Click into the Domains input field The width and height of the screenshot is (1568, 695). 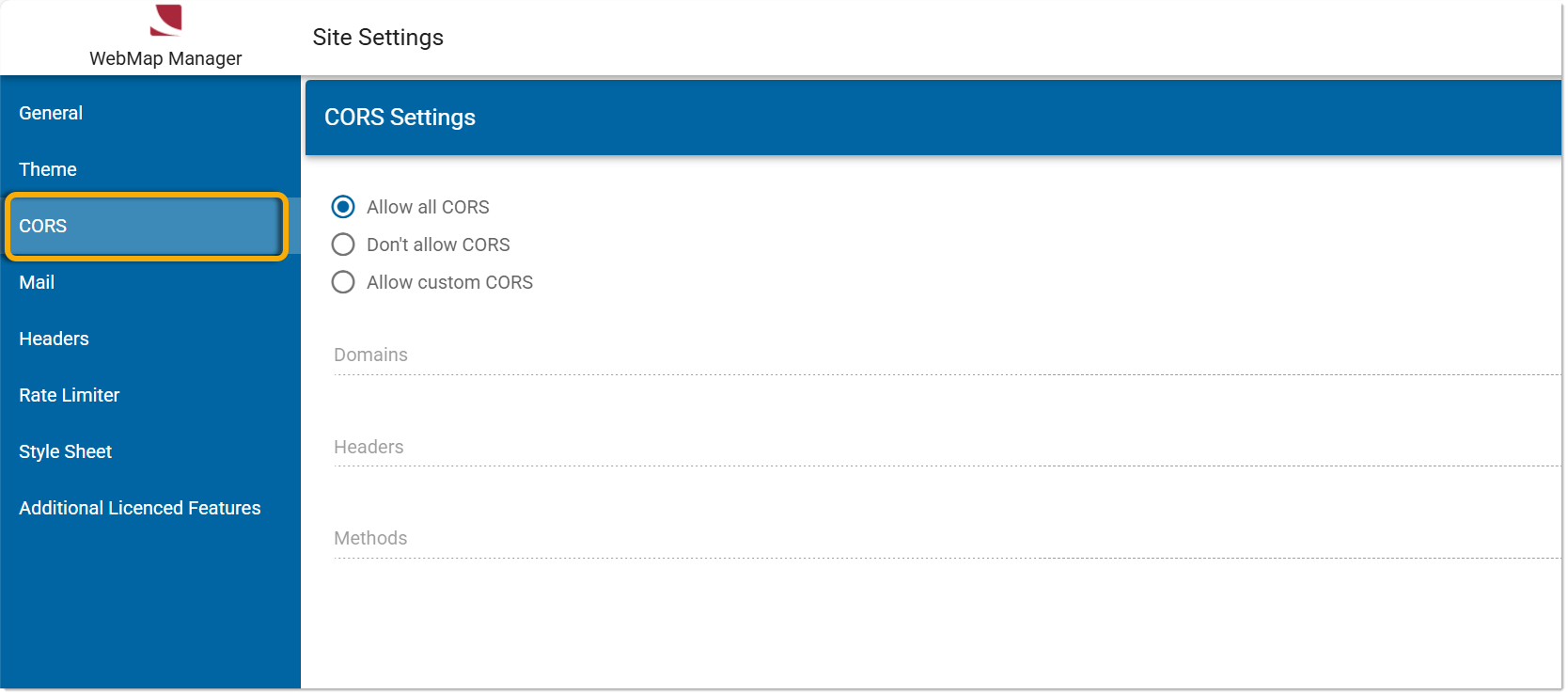click(947, 355)
